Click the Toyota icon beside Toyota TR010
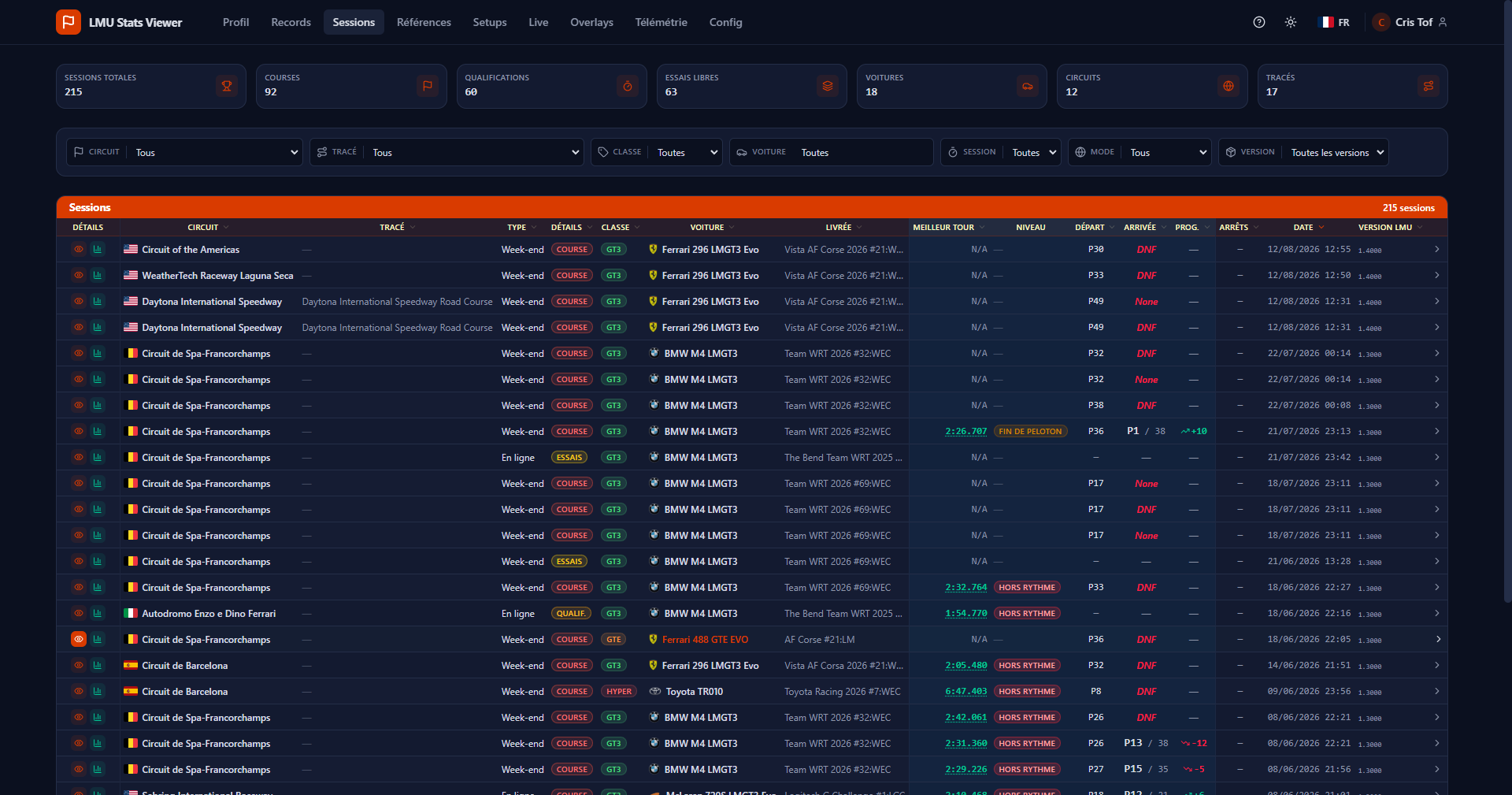 (x=654, y=691)
